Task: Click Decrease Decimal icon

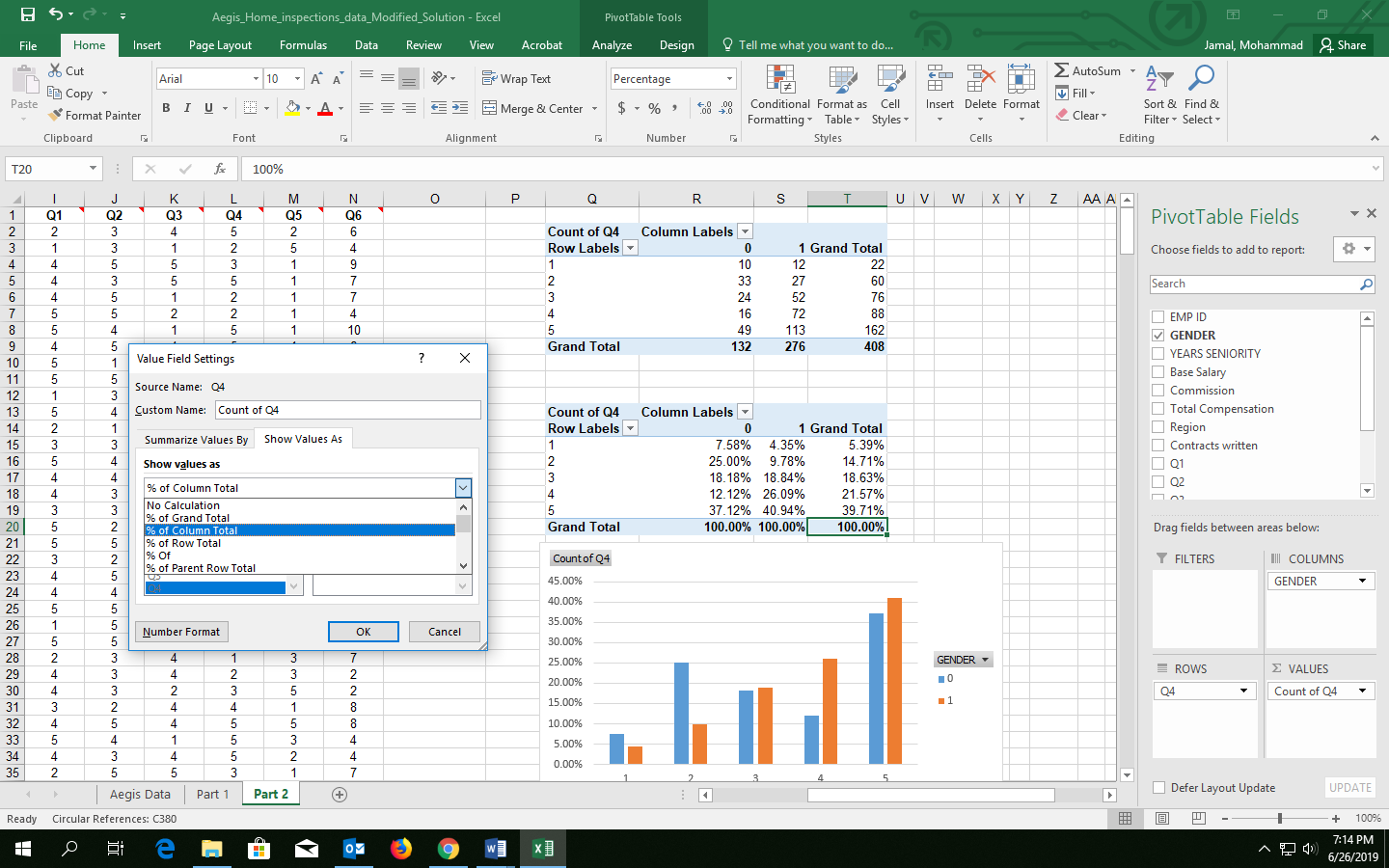Action: pyautogui.click(x=726, y=108)
